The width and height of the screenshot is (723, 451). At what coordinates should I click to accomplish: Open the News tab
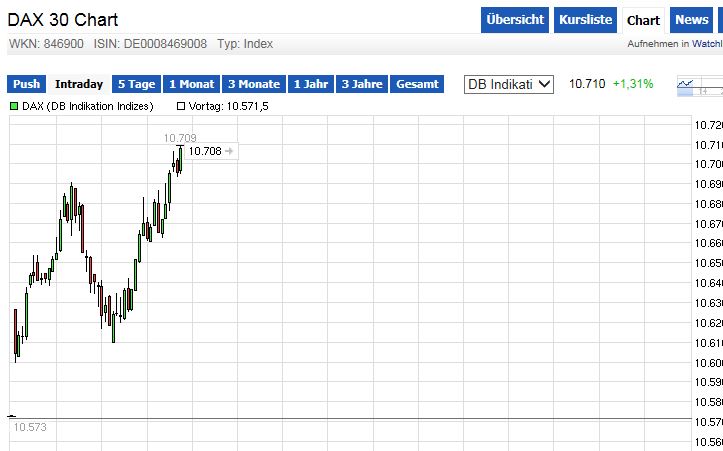pos(691,20)
